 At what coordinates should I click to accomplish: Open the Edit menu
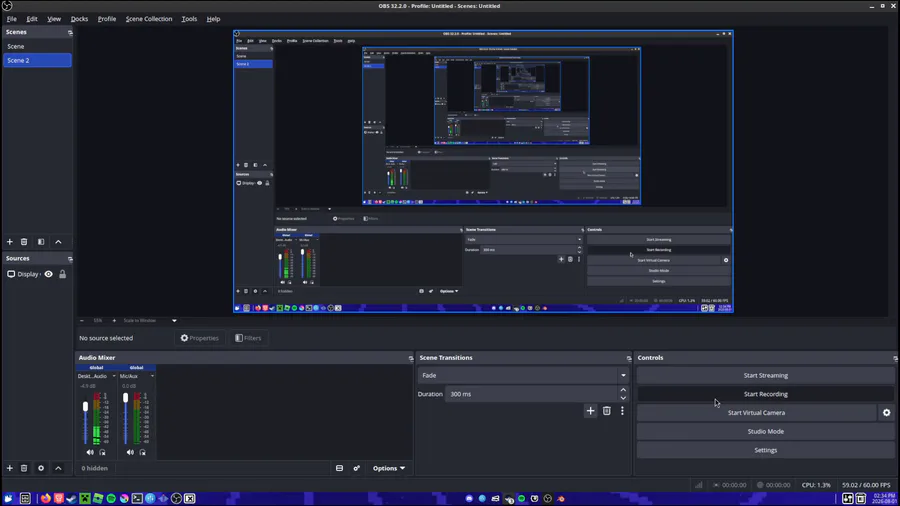[x=32, y=19]
